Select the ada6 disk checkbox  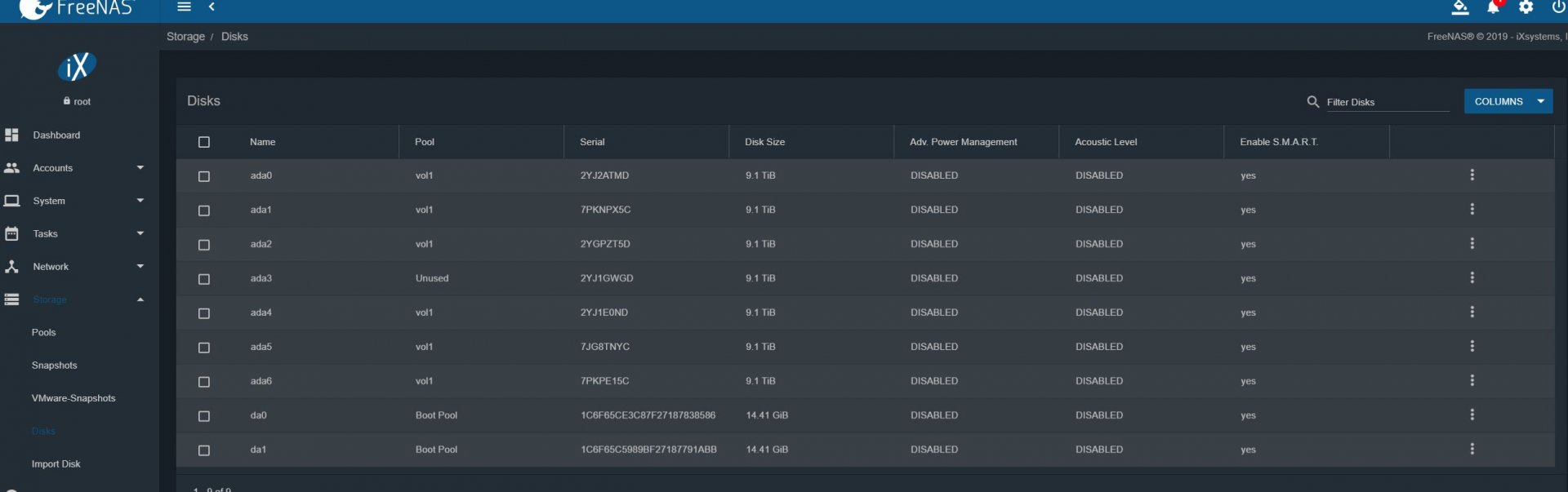point(204,382)
